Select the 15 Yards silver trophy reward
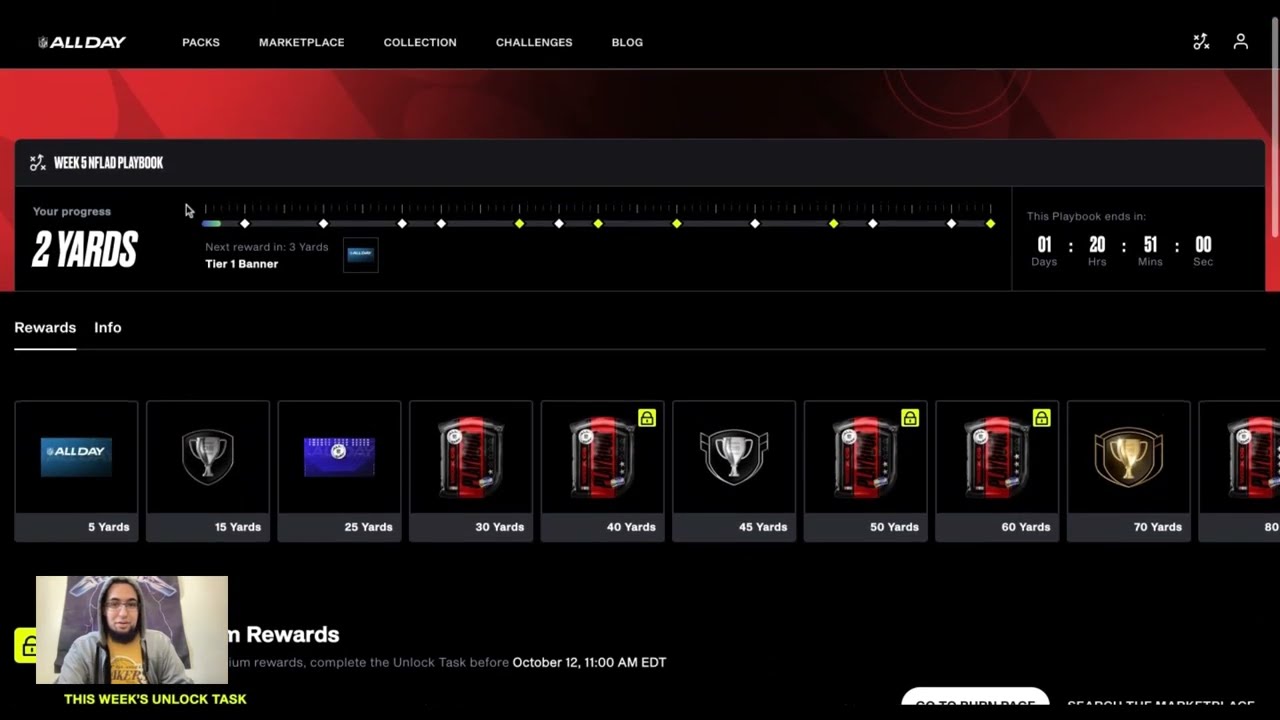 208,471
